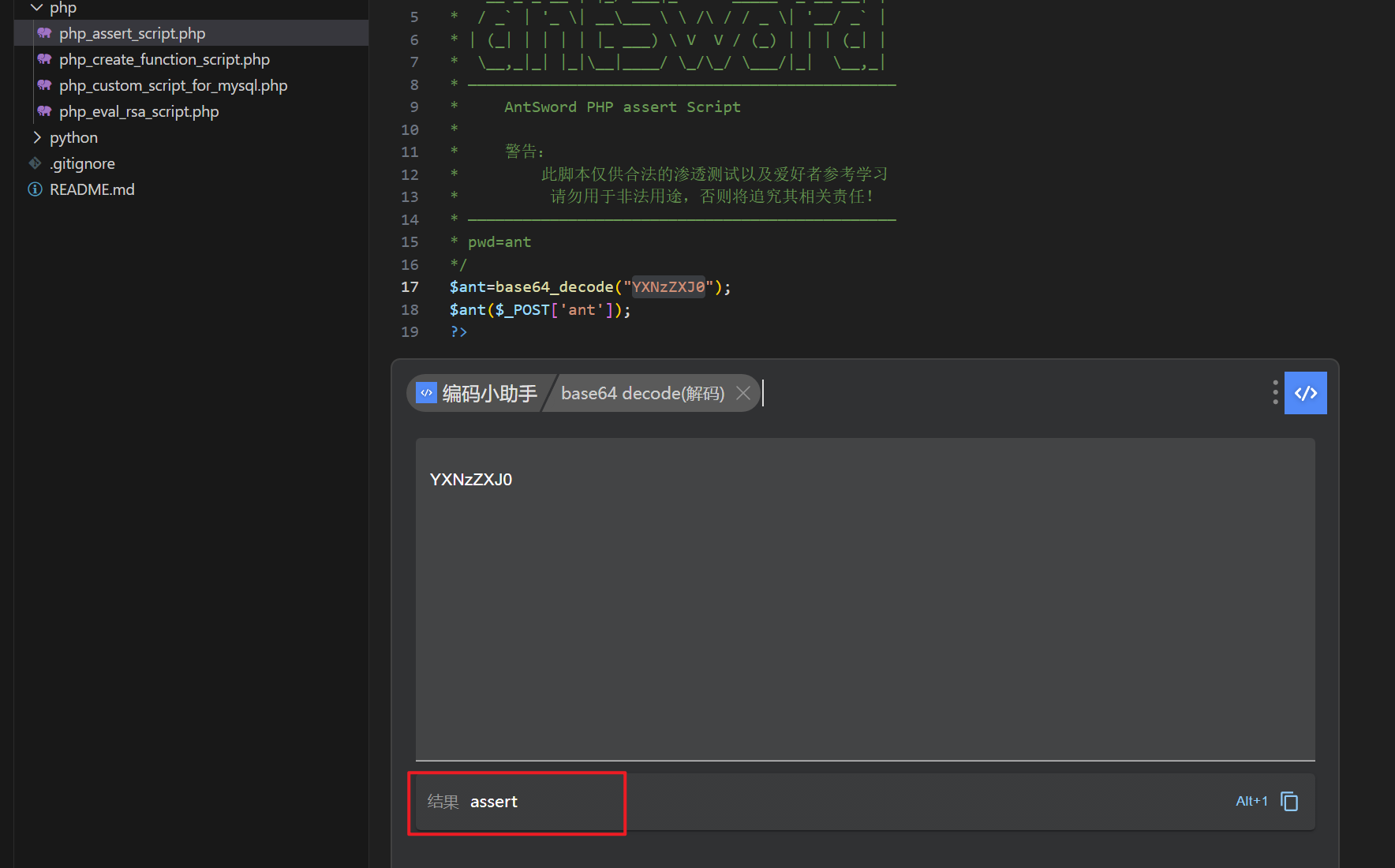The width and height of the screenshot is (1395, 868).
Task: Expand the python folder
Action: pyautogui.click(x=36, y=137)
